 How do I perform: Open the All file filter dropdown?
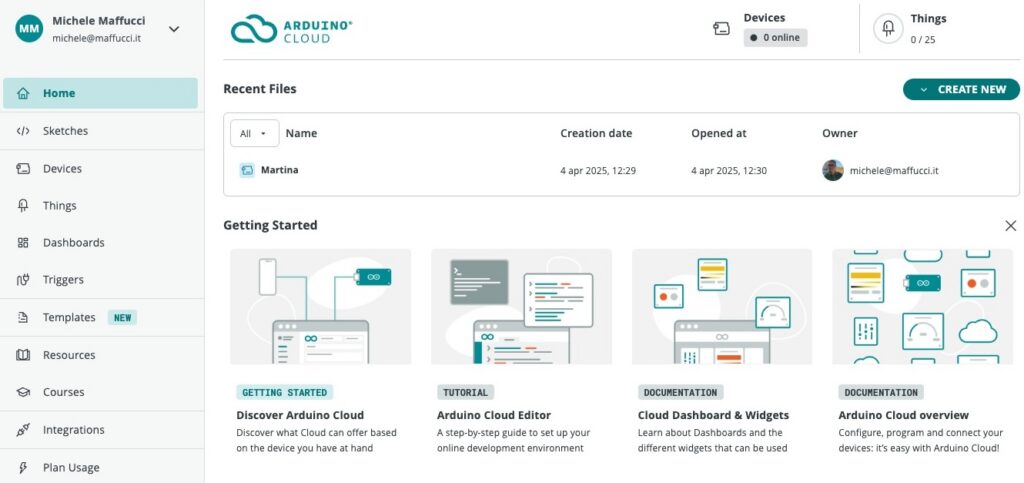(254, 133)
